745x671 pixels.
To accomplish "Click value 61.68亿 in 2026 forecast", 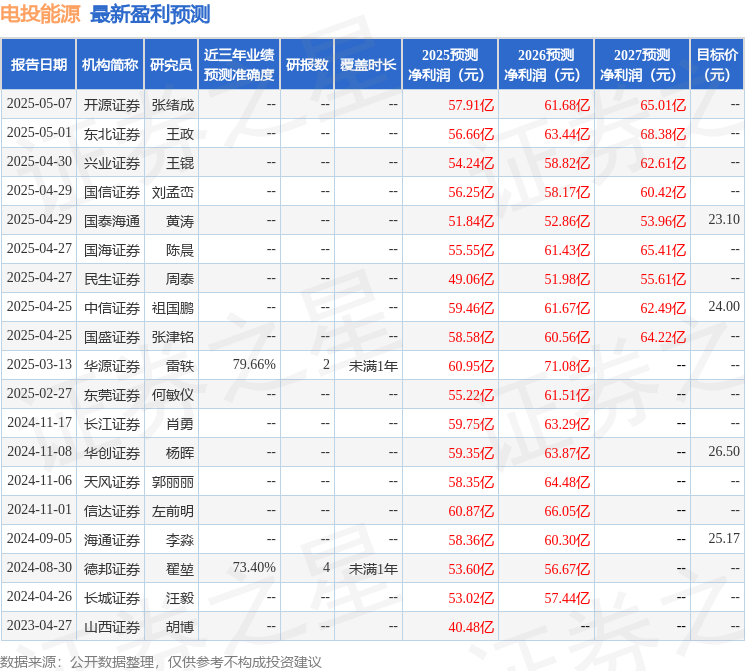I will 567,105.
